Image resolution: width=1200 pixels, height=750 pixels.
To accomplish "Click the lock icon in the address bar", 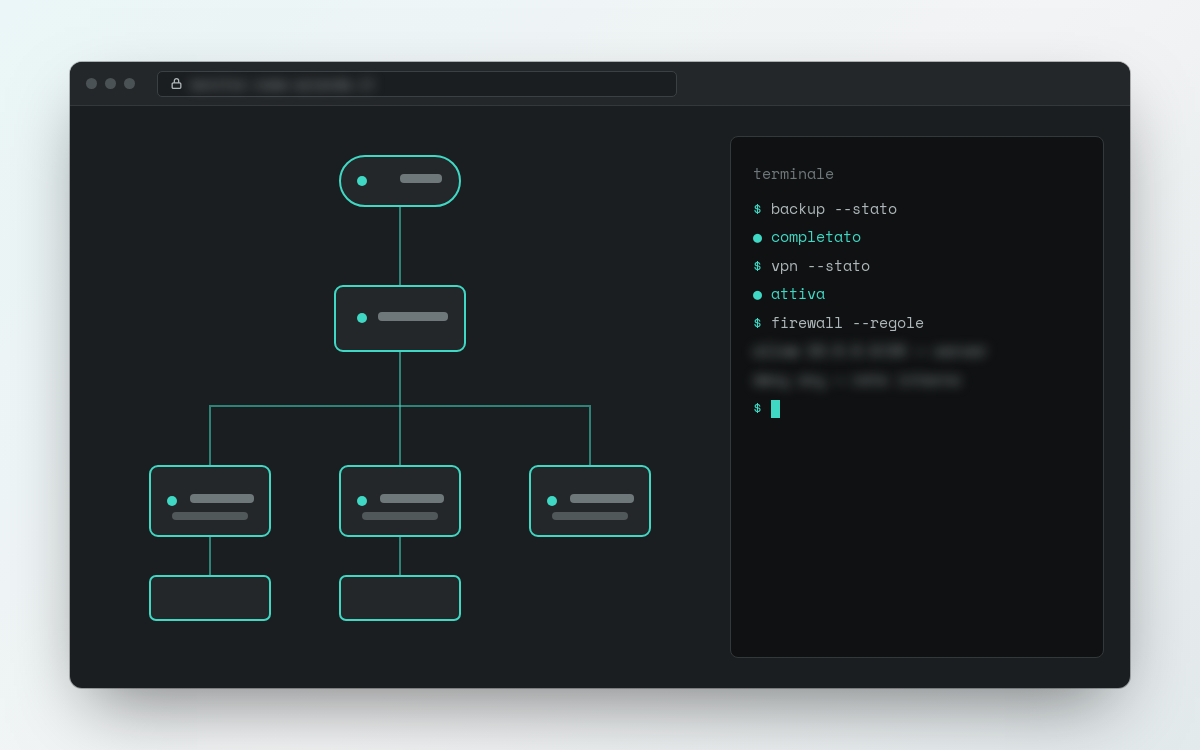I will (x=177, y=84).
